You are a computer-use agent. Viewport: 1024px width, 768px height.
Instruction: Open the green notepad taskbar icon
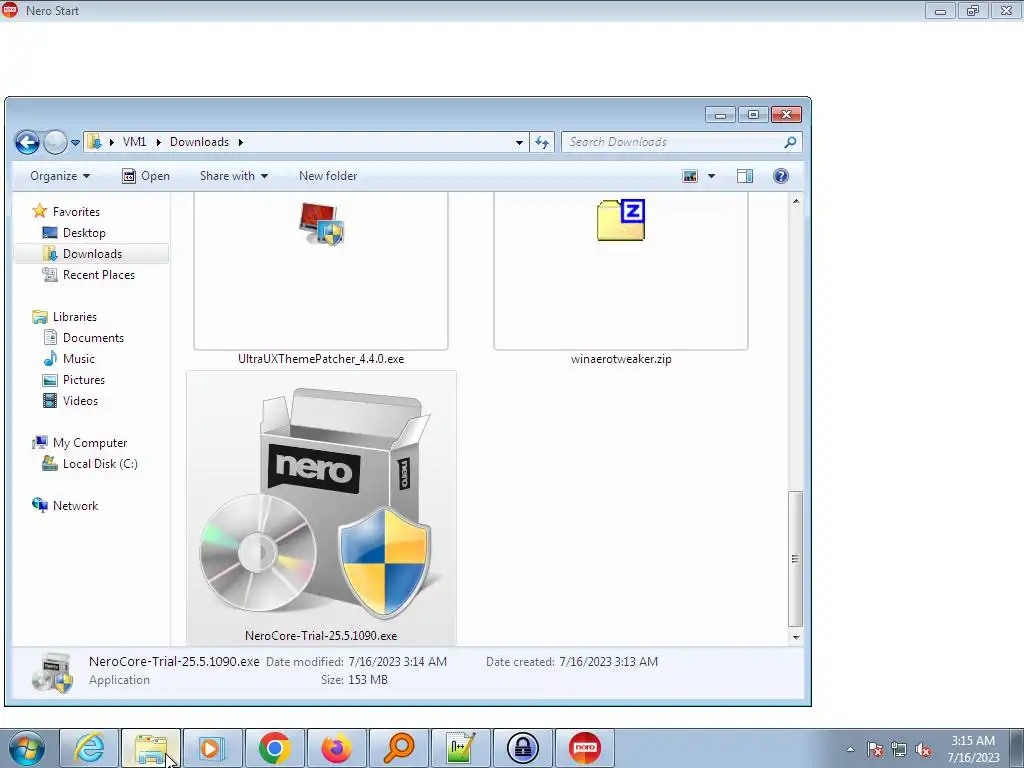point(460,748)
